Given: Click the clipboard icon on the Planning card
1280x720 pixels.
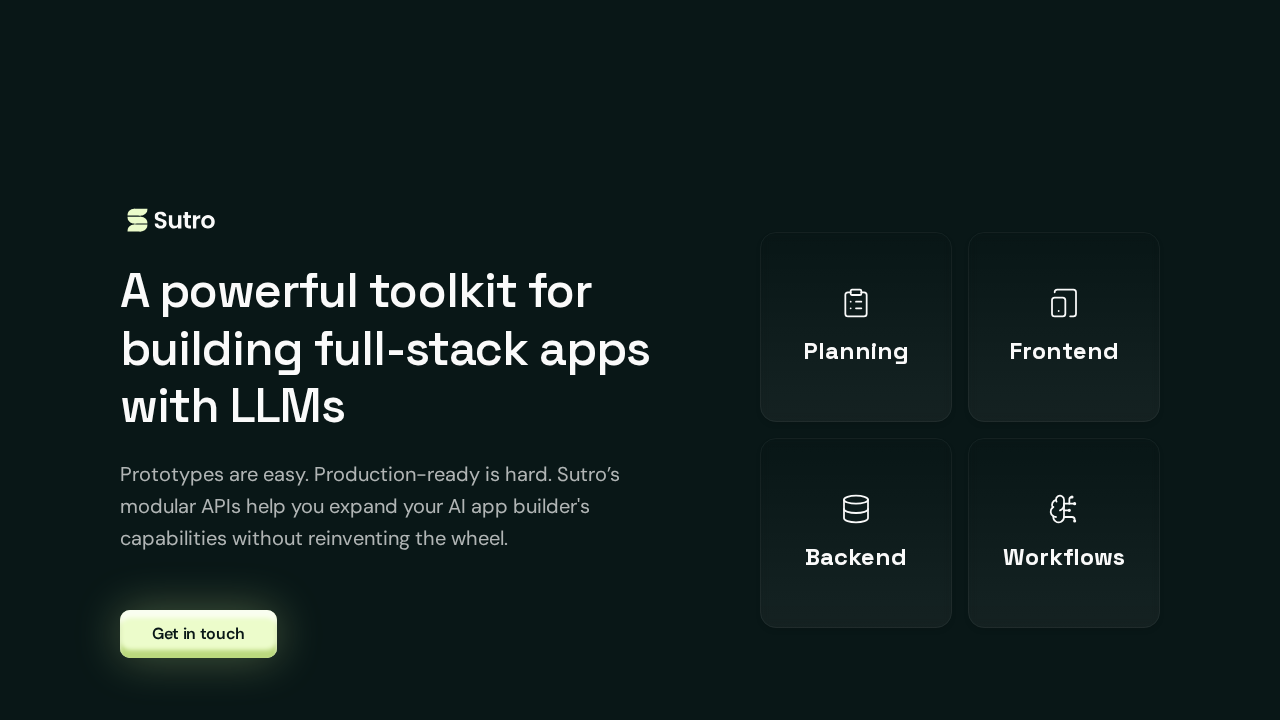Looking at the screenshot, I should tap(856, 303).
